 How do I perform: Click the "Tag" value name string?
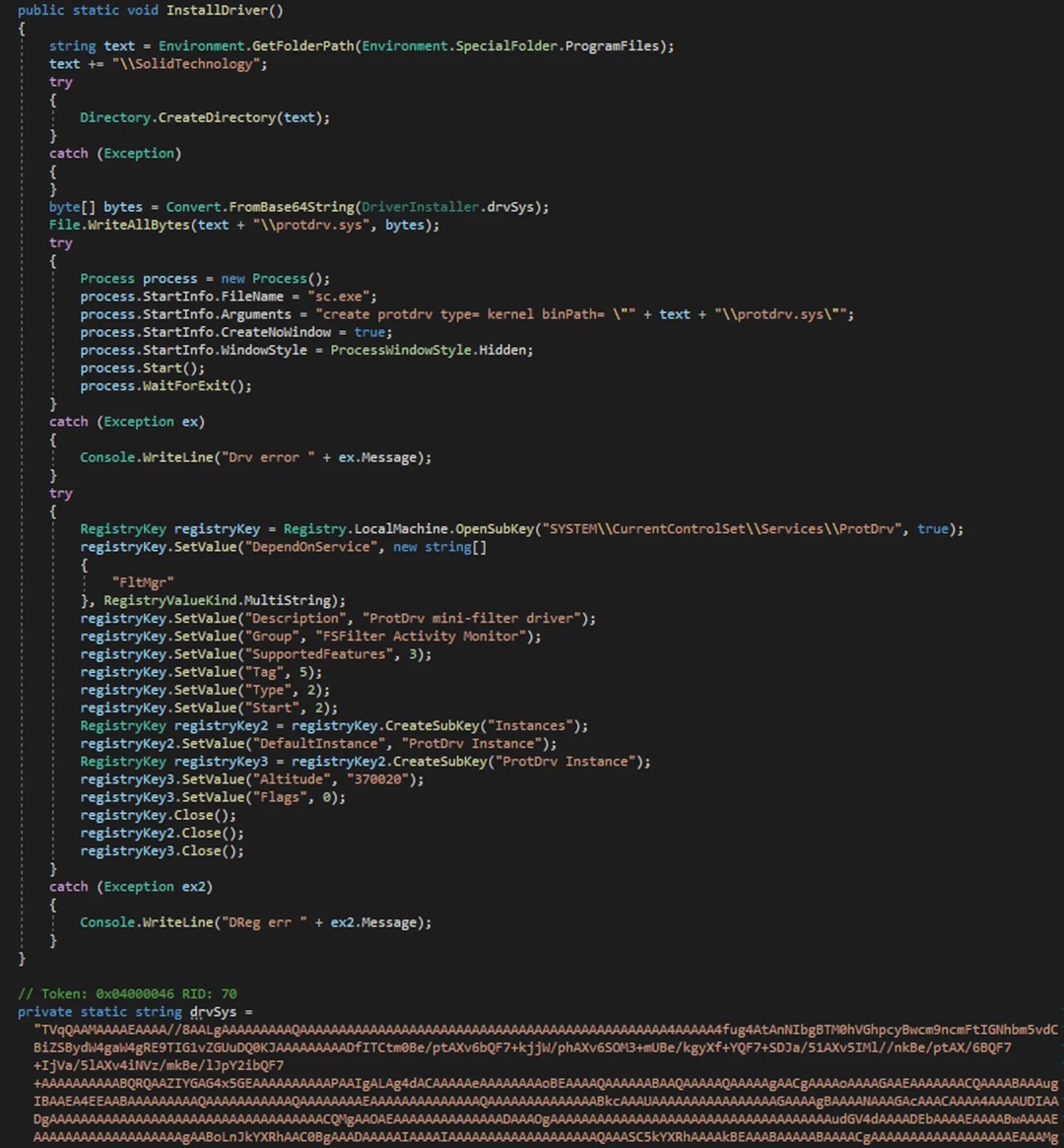[264, 672]
